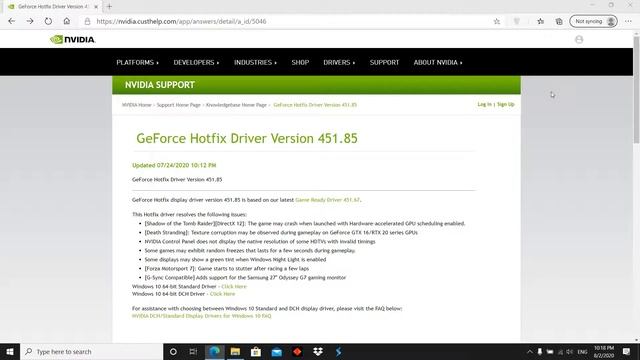The height and width of the screenshot is (360, 640).
Task: Expand the About NVIDIA menu
Action: (438, 62)
